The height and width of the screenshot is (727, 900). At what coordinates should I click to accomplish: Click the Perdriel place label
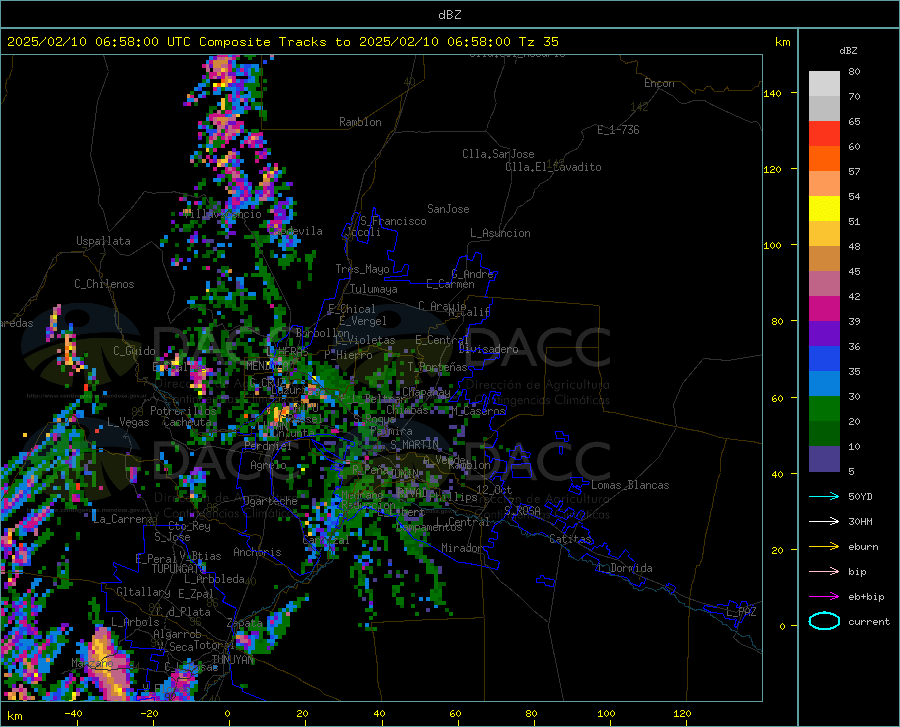click(x=267, y=445)
